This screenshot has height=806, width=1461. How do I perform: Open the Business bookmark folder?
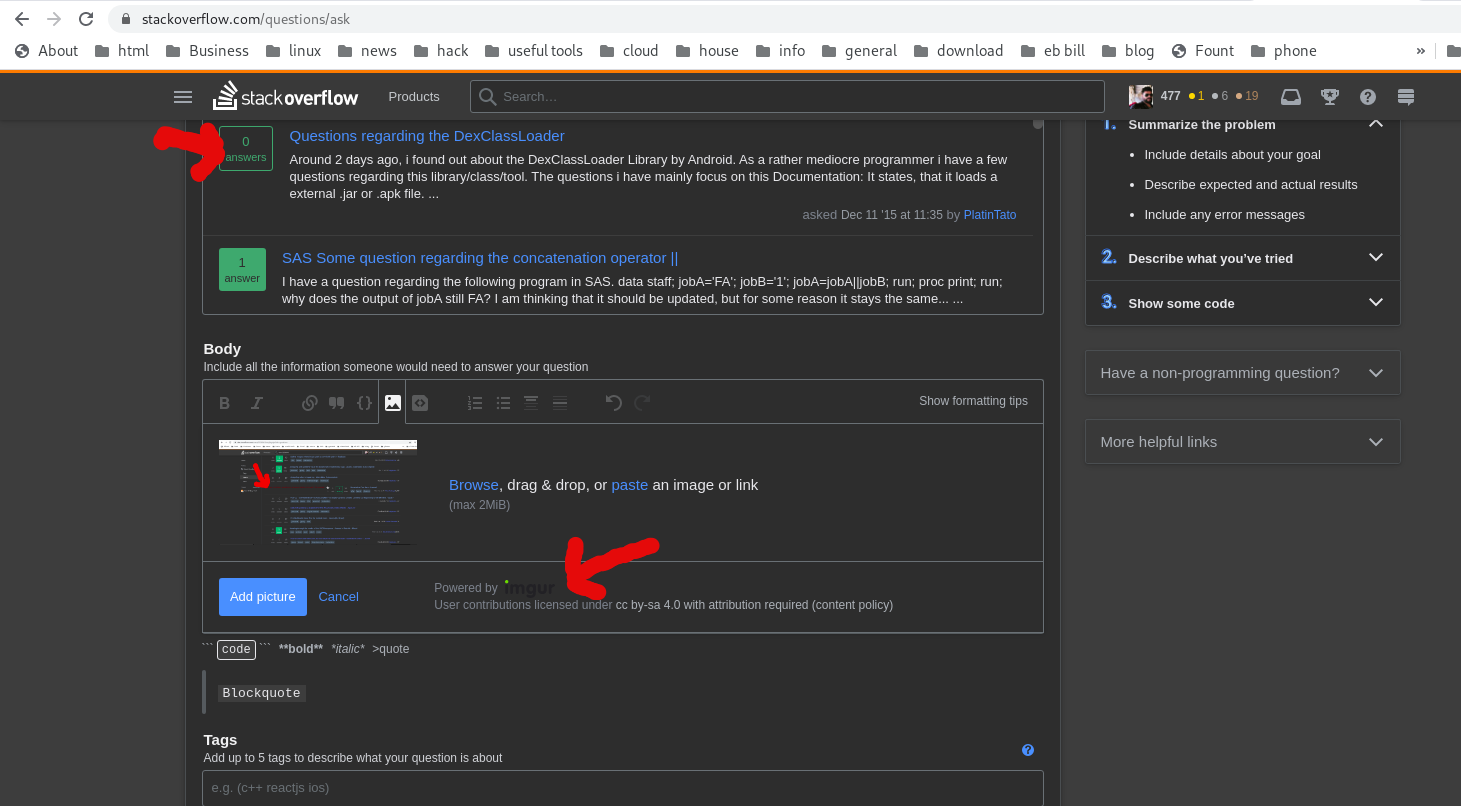coord(207,51)
